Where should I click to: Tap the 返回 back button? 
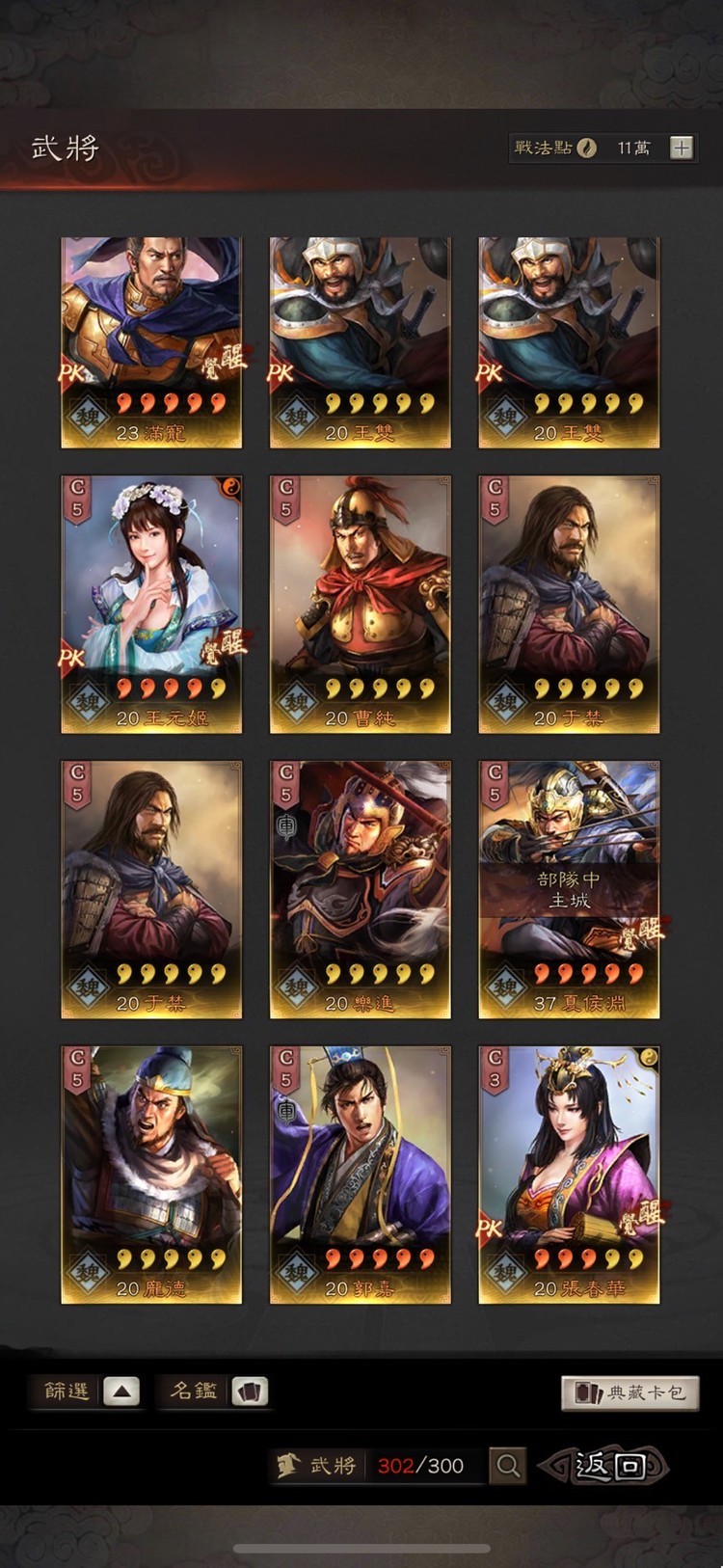click(602, 1466)
